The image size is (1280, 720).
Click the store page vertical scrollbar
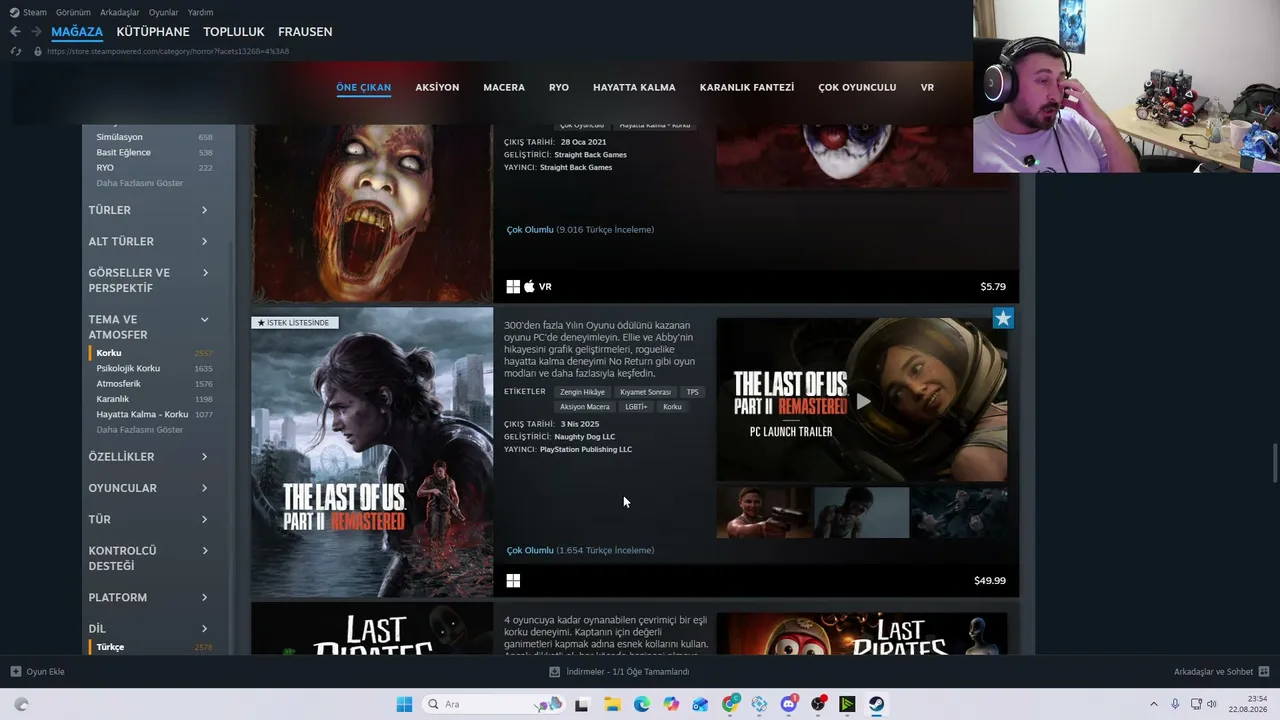1275,465
